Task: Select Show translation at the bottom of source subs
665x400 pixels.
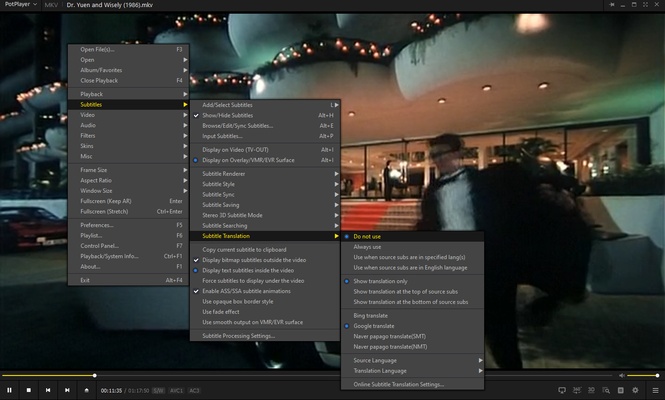Action: click(x=412, y=302)
